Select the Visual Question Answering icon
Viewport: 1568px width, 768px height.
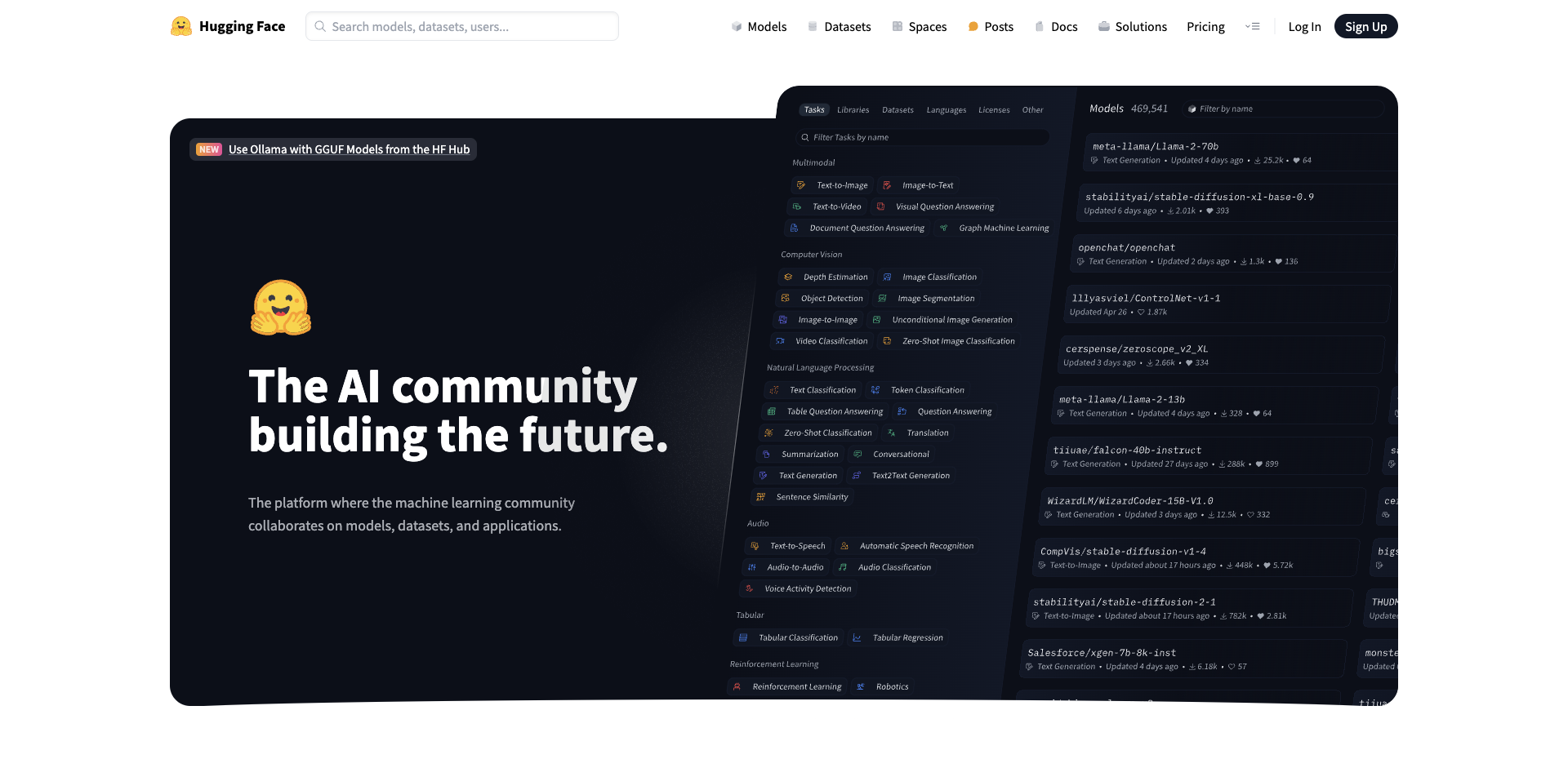click(880, 206)
